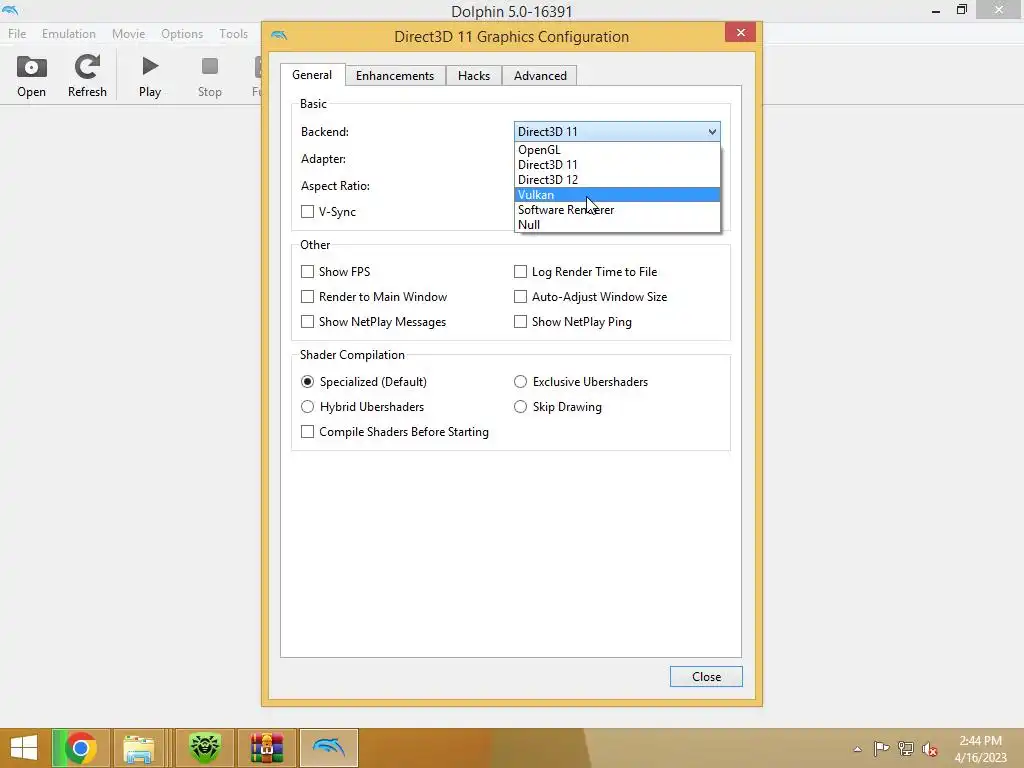Click the dolphin icon in dialog title bar
The width and height of the screenshot is (1024, 768).
[x=279, y=35]
